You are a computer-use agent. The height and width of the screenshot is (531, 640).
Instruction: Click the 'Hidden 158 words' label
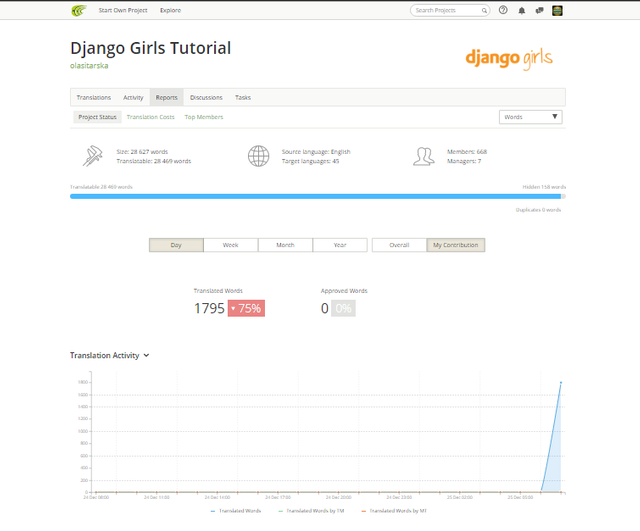(x=544, y=187)
